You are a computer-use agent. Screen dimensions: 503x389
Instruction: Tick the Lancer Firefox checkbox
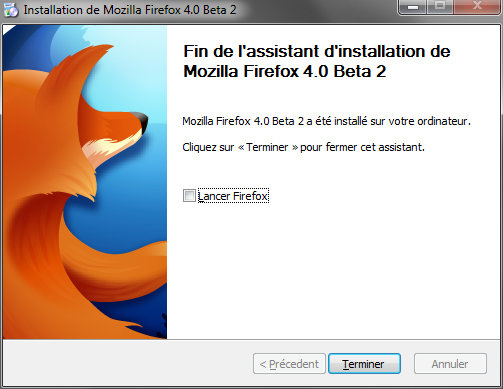[x=189, y=196]
